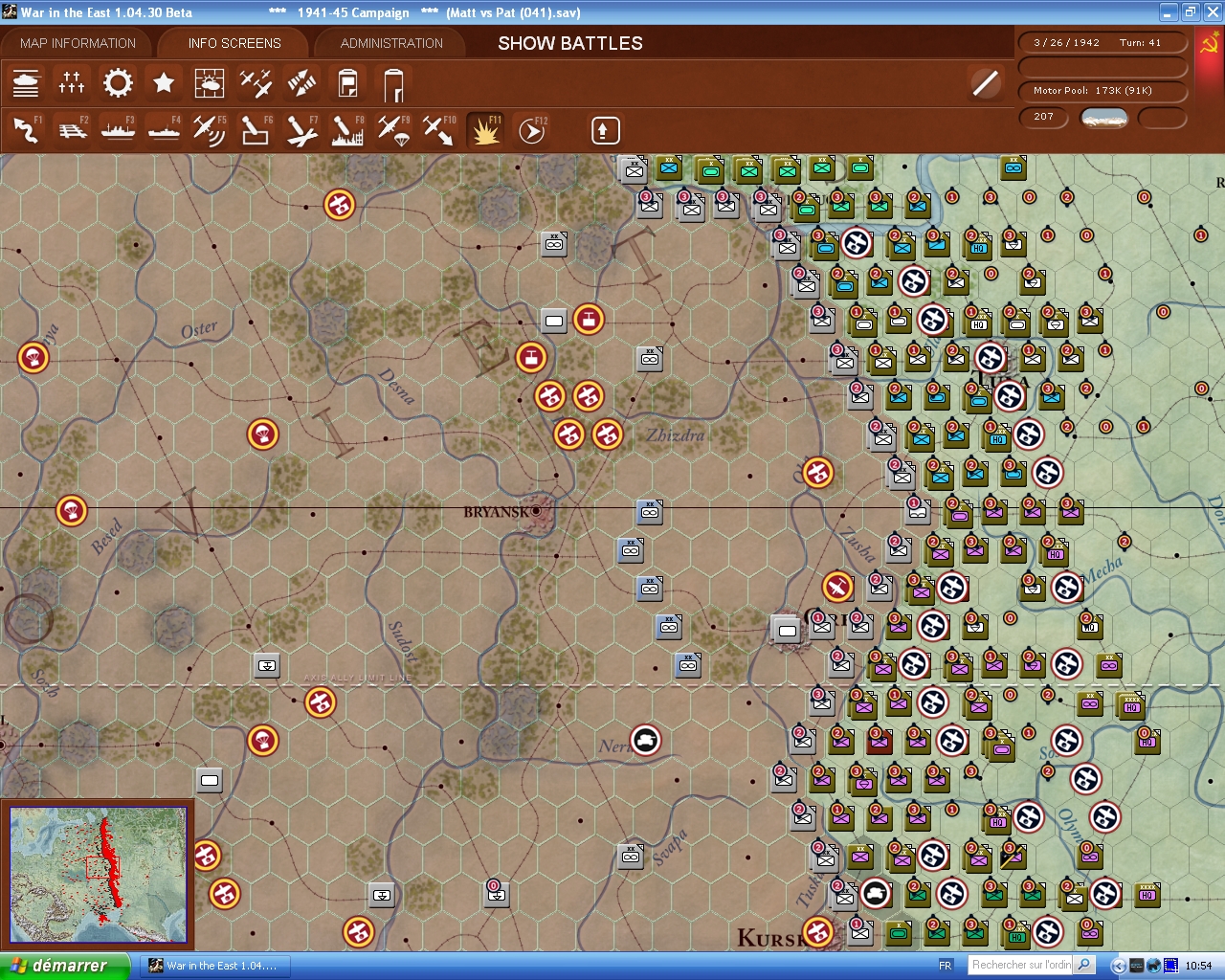Click the up-arrow box toolbar icon
Screen dimensions: 1225x980
tap(605, 130)
